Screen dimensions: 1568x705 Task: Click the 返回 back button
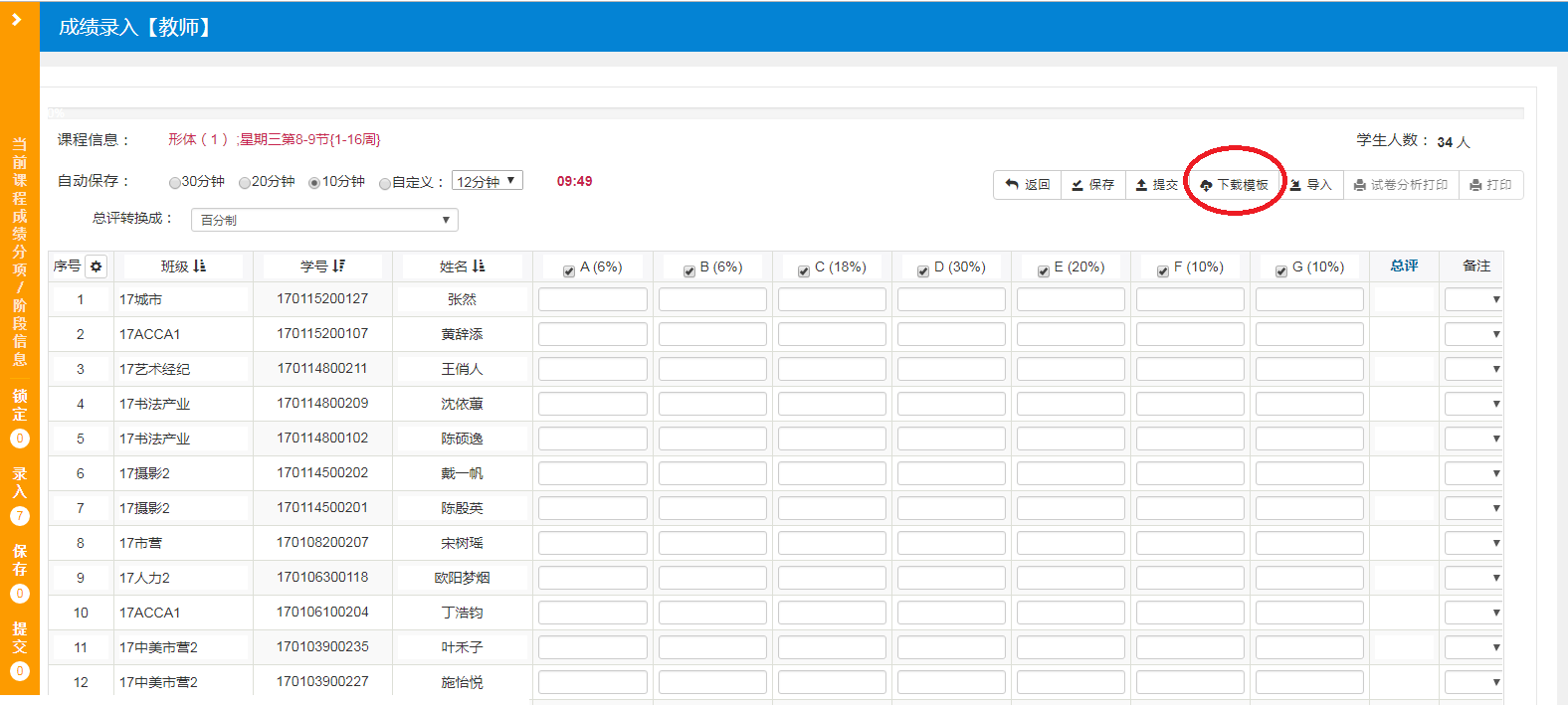1027,185
